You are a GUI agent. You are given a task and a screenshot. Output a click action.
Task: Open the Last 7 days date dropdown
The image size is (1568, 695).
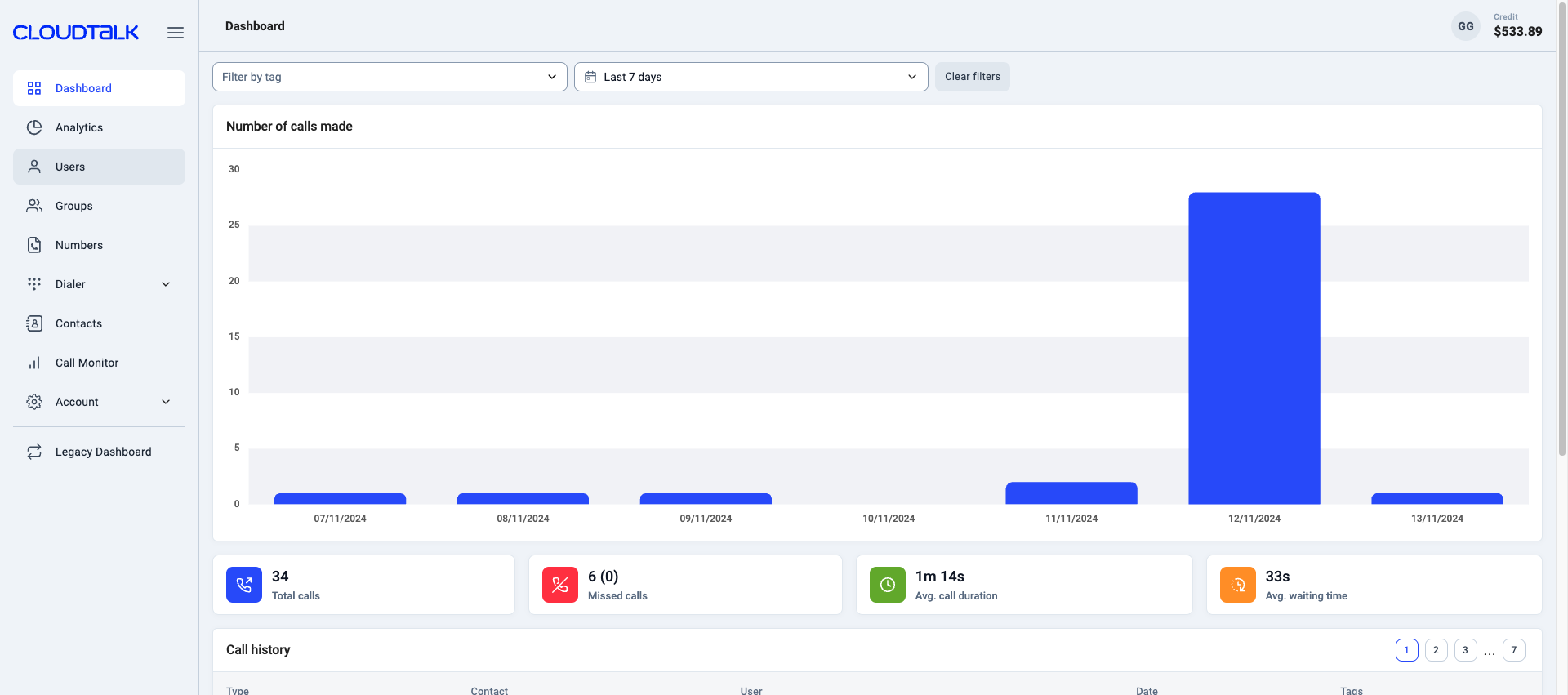pyautogui.click(x=751, y=77)
